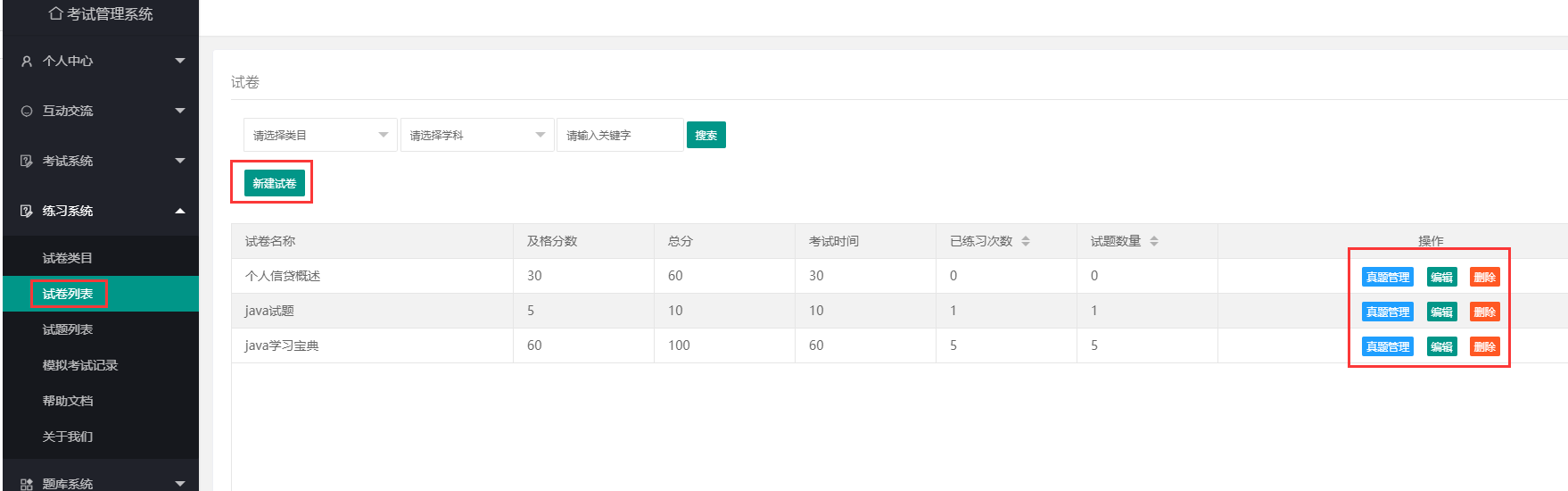Click 编辑 for java学习宝典
The height and width of the screenshot is (491, 1568).
tap(1442, 346)
